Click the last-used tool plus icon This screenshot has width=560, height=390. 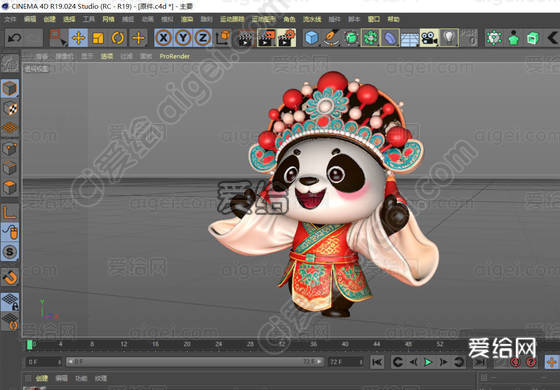click(x=138, y=38)
